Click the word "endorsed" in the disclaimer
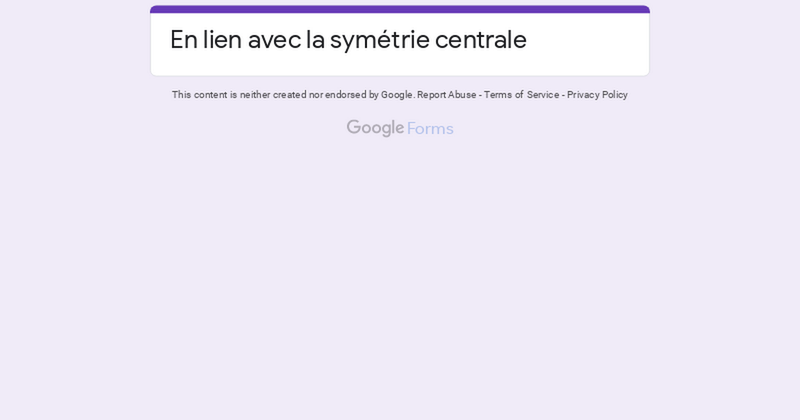800x420 pixels. pyautogui.click(x=345, y=95)
